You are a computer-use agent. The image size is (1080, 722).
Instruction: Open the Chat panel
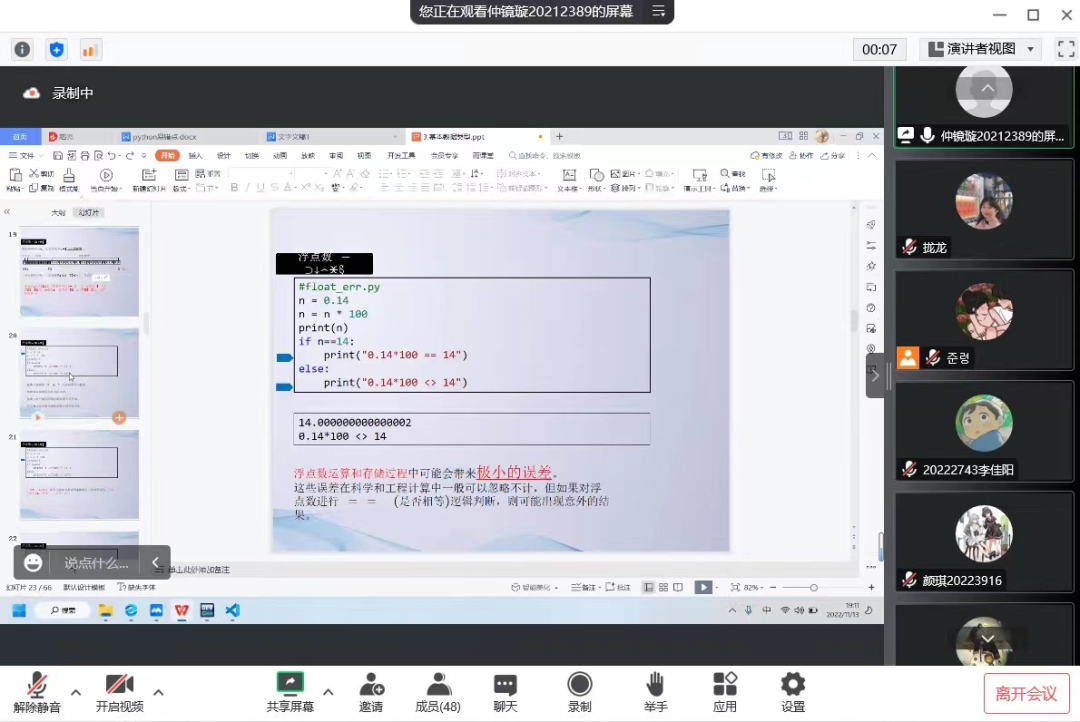505,692
